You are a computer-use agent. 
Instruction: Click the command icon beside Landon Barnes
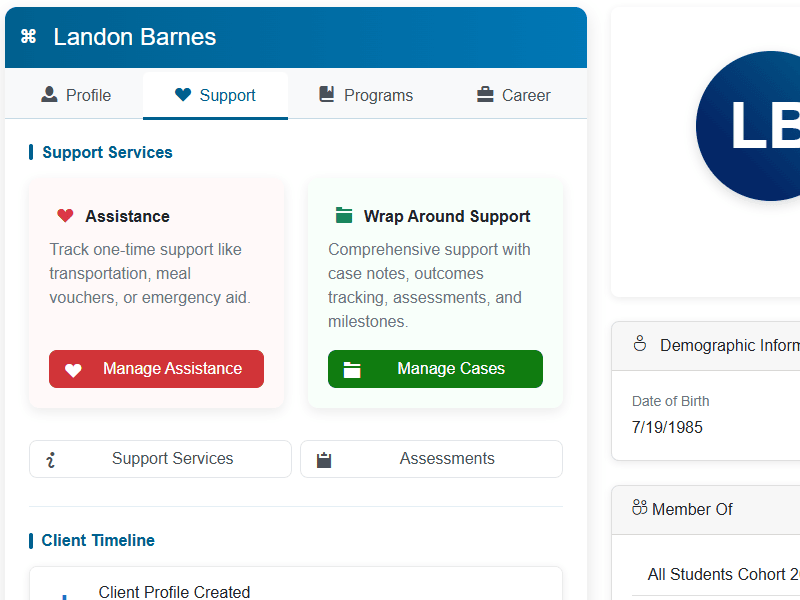[x=28, y=37]
